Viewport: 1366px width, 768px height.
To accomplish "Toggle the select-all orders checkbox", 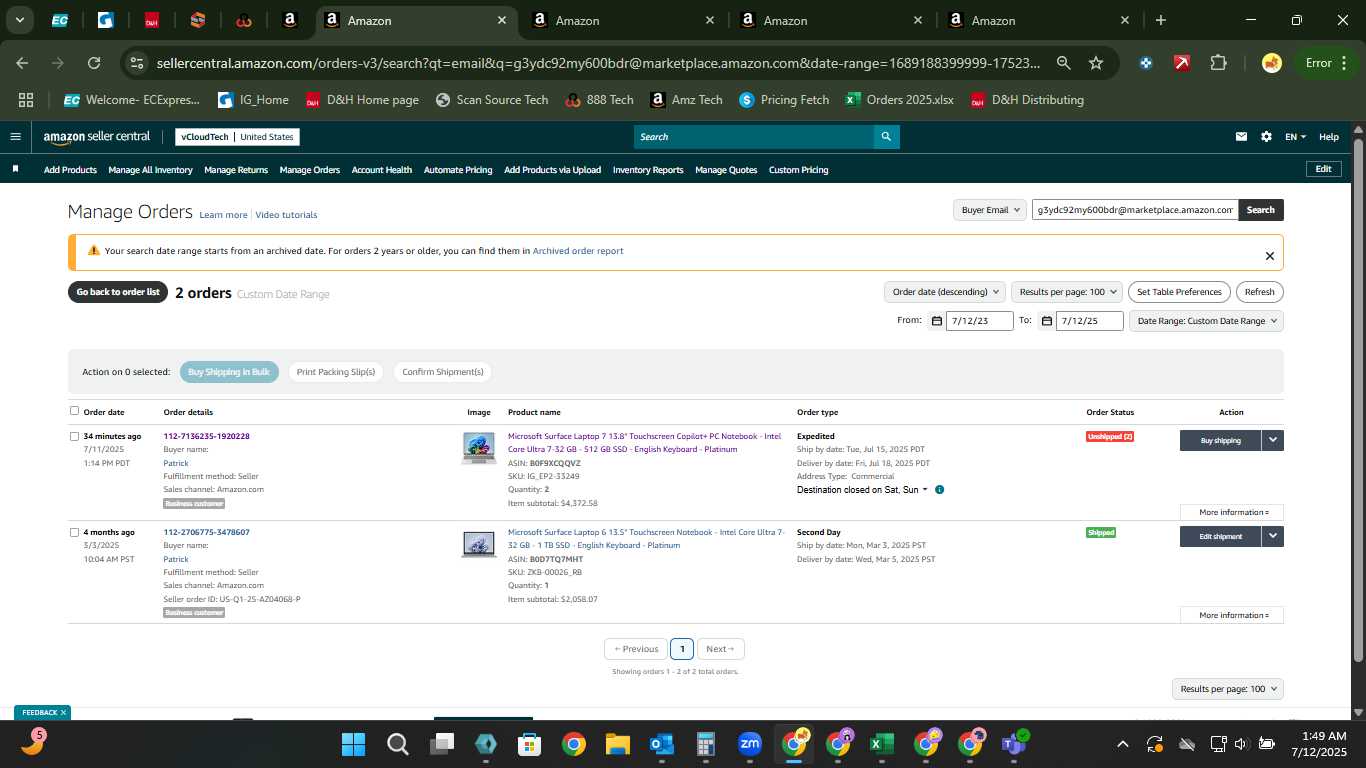I will [74, 411].
